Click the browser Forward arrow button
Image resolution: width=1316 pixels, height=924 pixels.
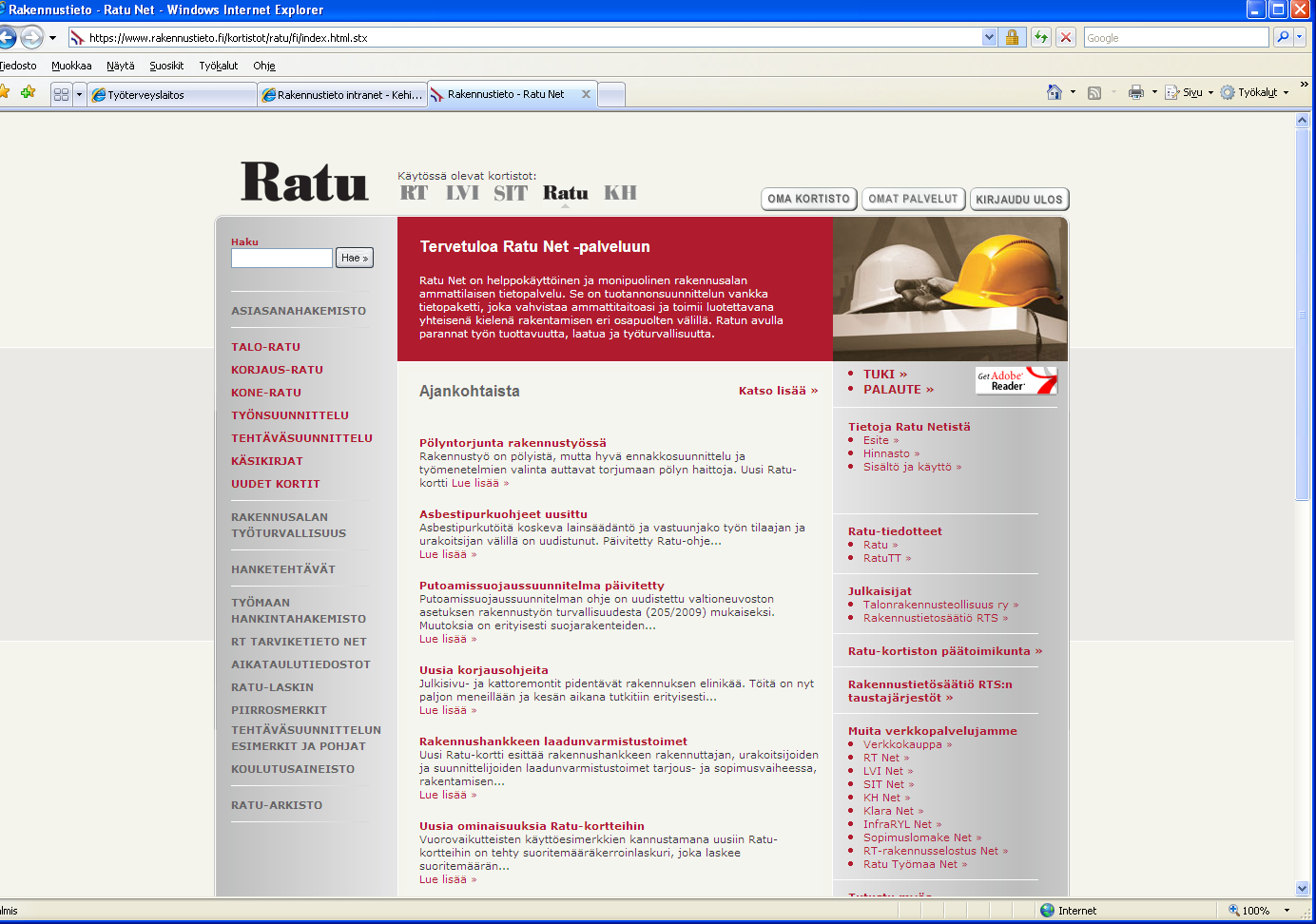point(32,38)
